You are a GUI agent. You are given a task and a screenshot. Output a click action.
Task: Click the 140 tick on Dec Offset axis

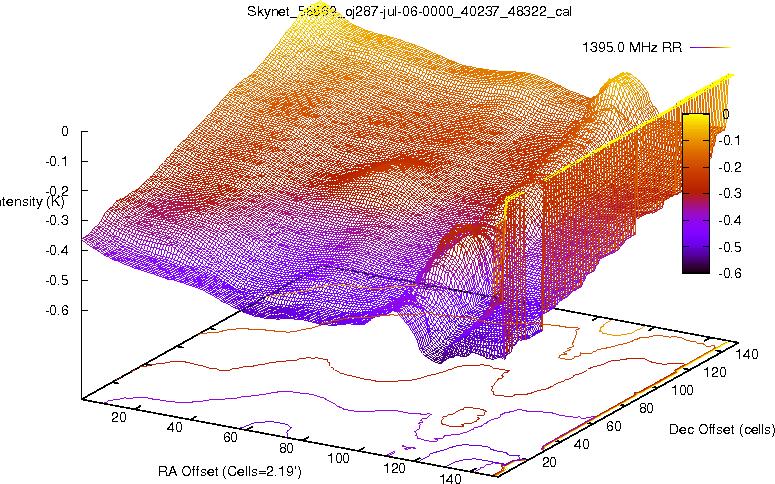pos(747,354)
